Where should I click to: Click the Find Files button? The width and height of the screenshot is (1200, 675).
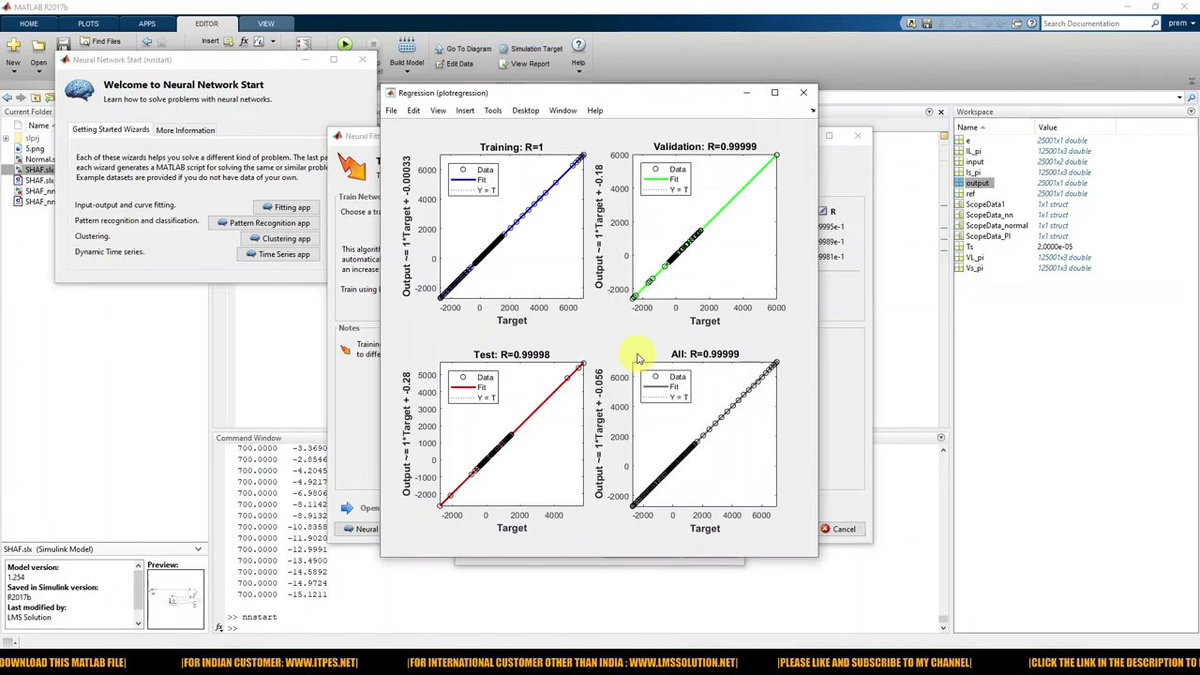[98, 42]
